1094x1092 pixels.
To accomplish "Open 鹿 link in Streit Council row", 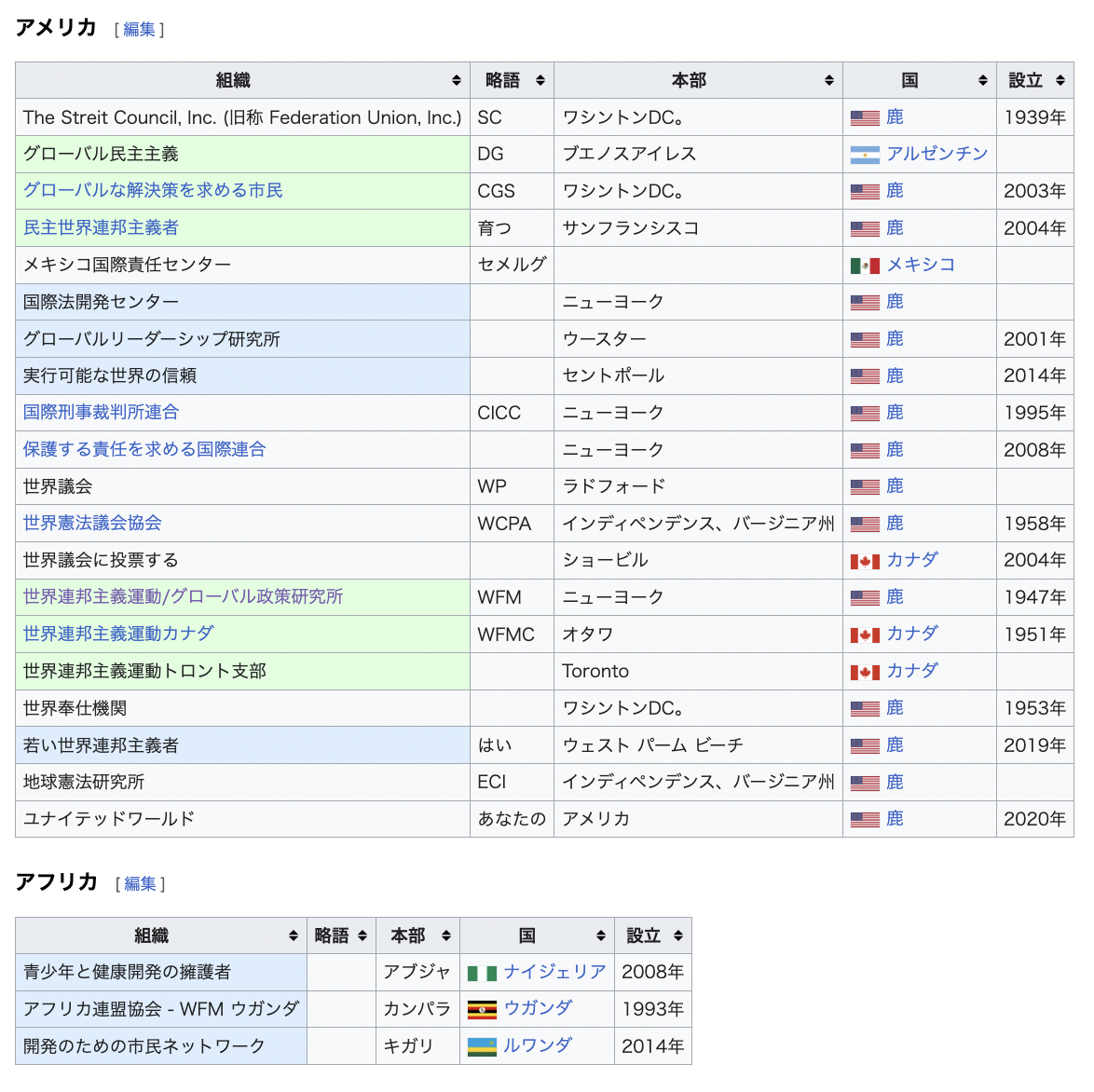I will coord(895,116).
